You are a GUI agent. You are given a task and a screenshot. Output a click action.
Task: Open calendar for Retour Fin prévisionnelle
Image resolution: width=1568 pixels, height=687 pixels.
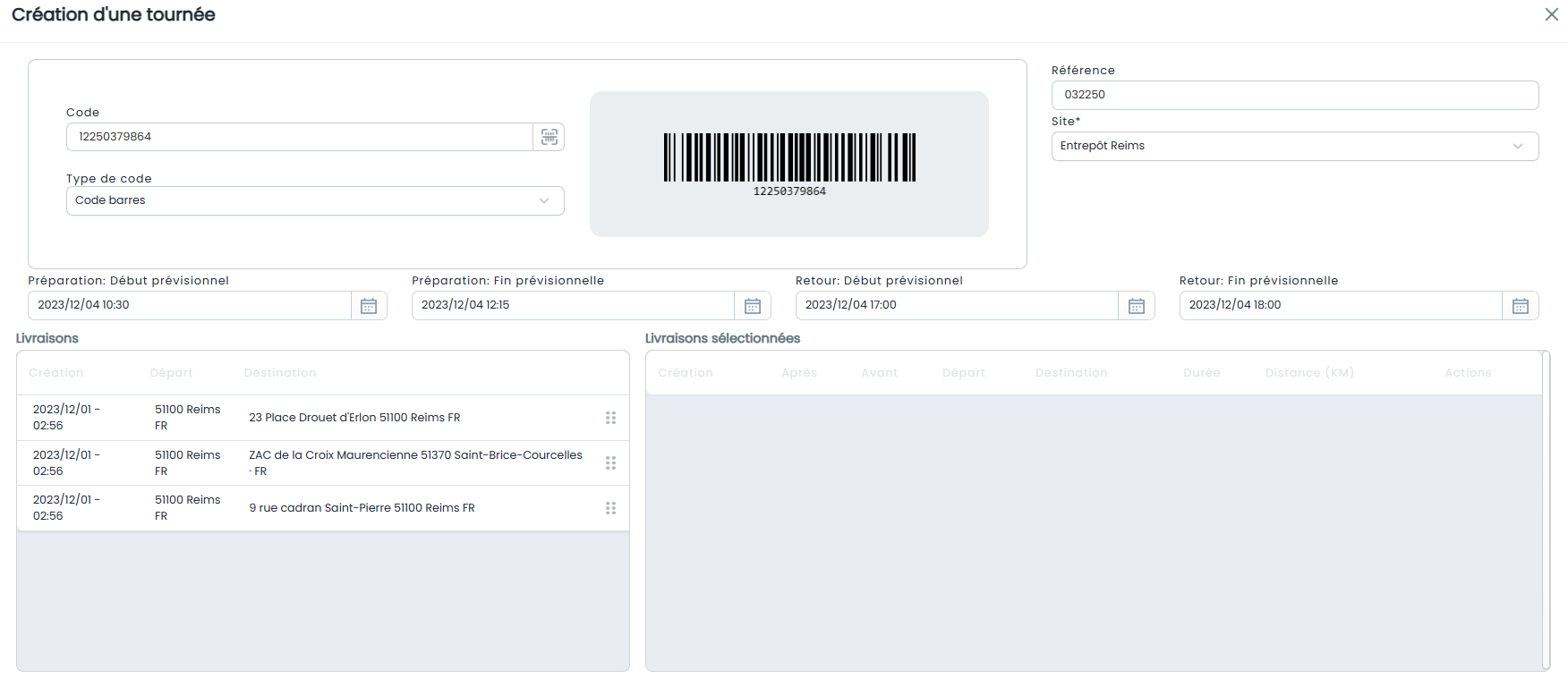coord(1521,306)
